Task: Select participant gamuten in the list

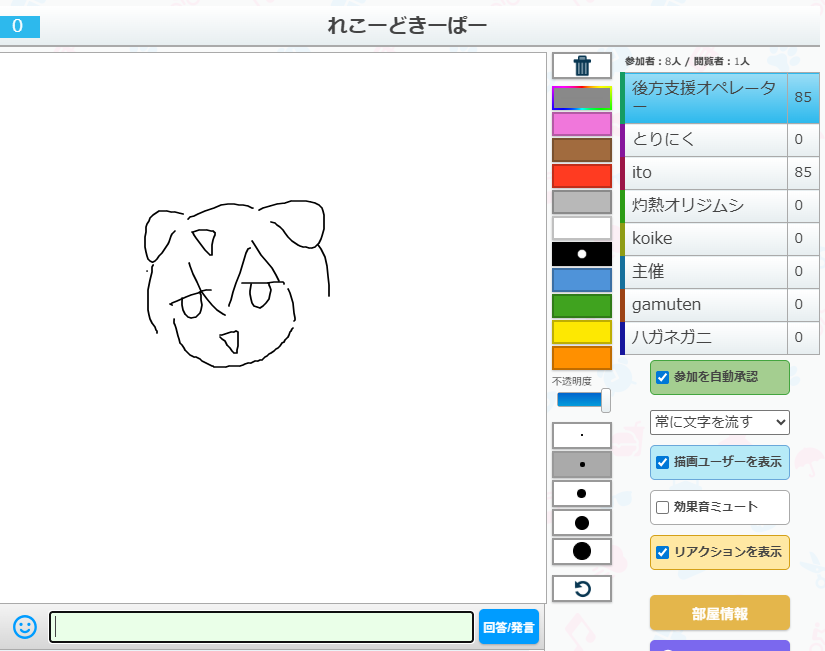Action: click(705, 304)
